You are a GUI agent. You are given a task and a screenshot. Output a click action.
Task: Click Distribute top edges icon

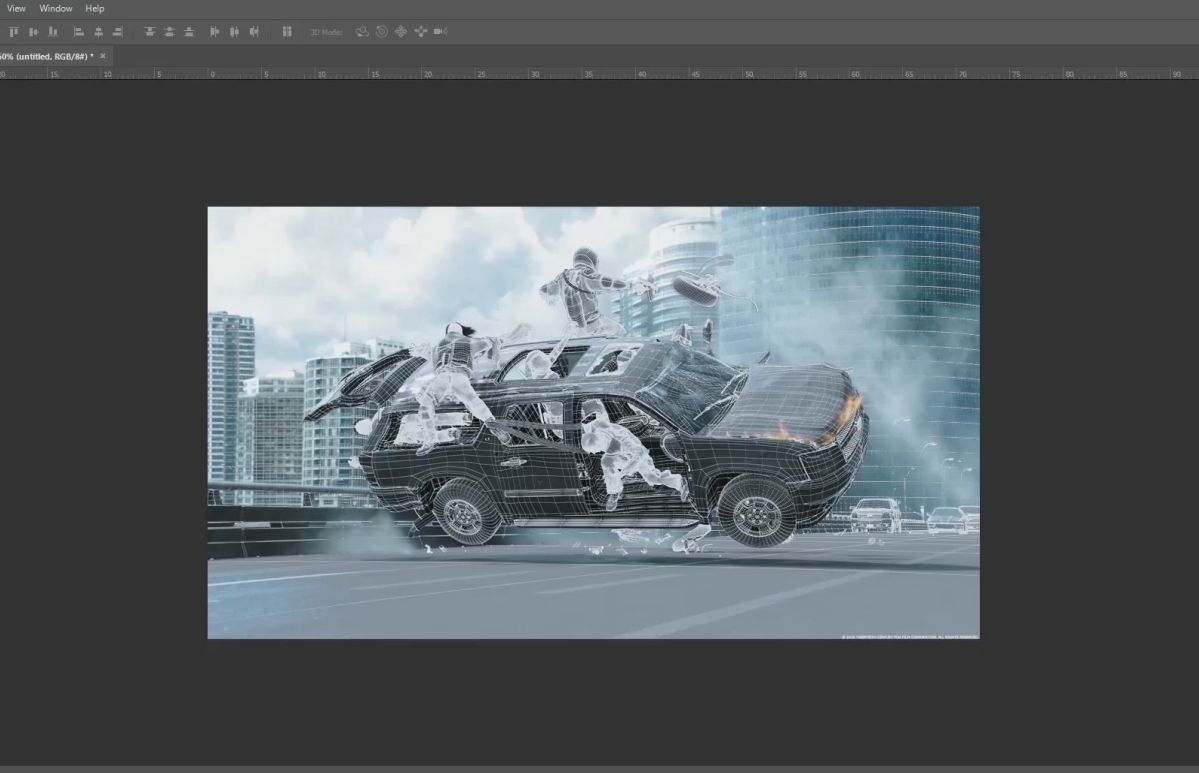tap(150, 31)
